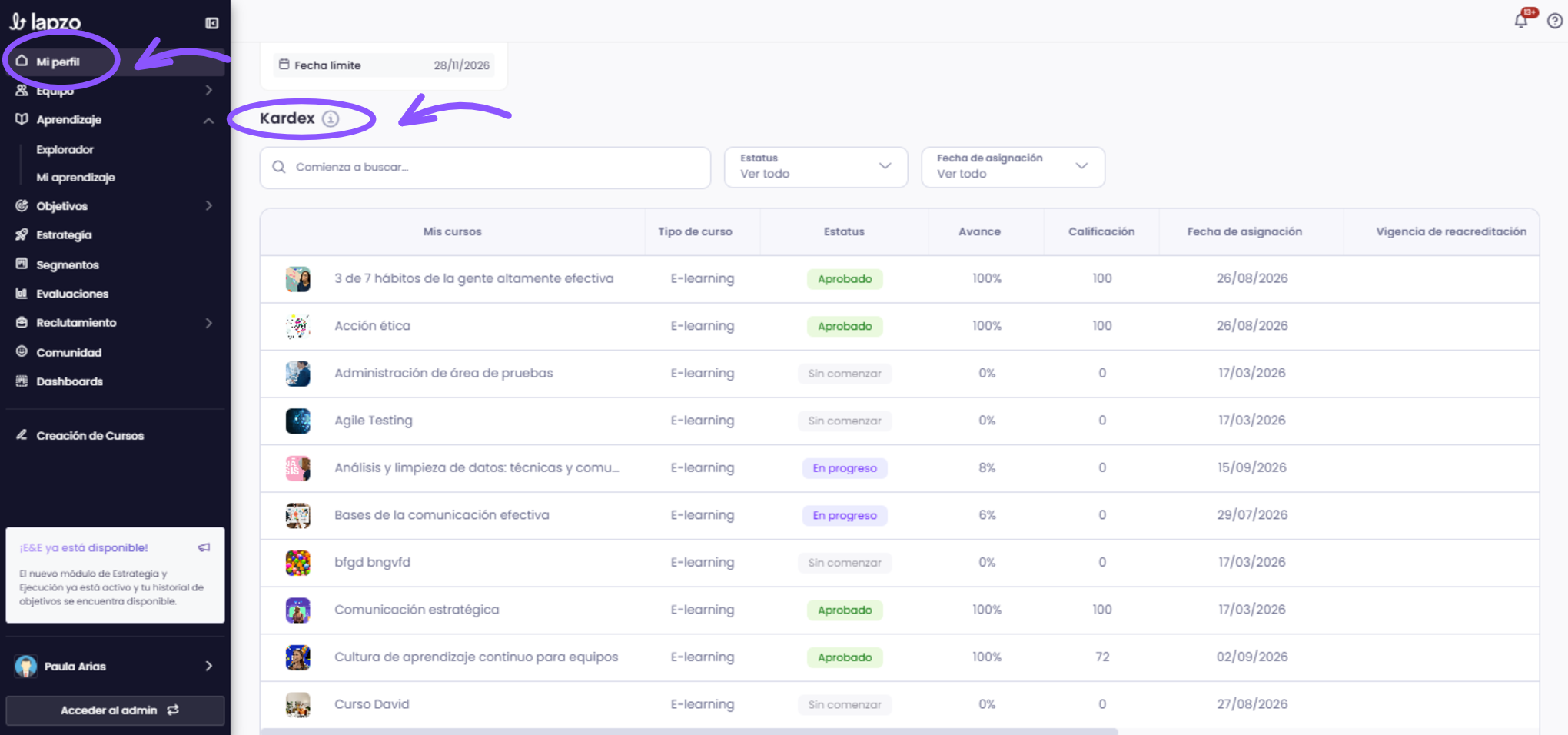Collapse the Aprendizaje section chevron
The image size is (1568, 735).
(208, 120)
